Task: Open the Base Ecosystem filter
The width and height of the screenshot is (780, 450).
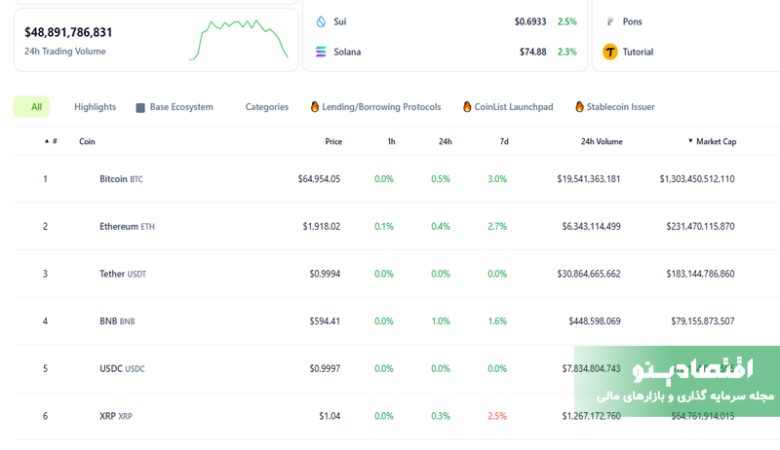Action: [x=175, y=107]
